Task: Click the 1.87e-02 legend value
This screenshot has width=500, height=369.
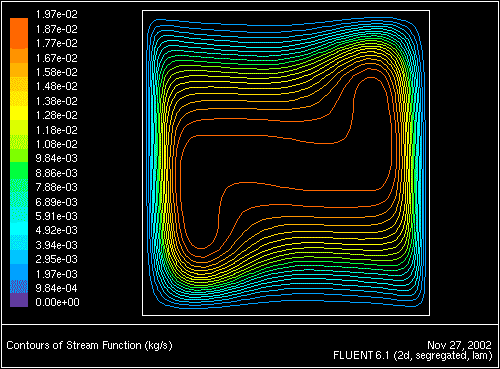Action: (57, 29)
